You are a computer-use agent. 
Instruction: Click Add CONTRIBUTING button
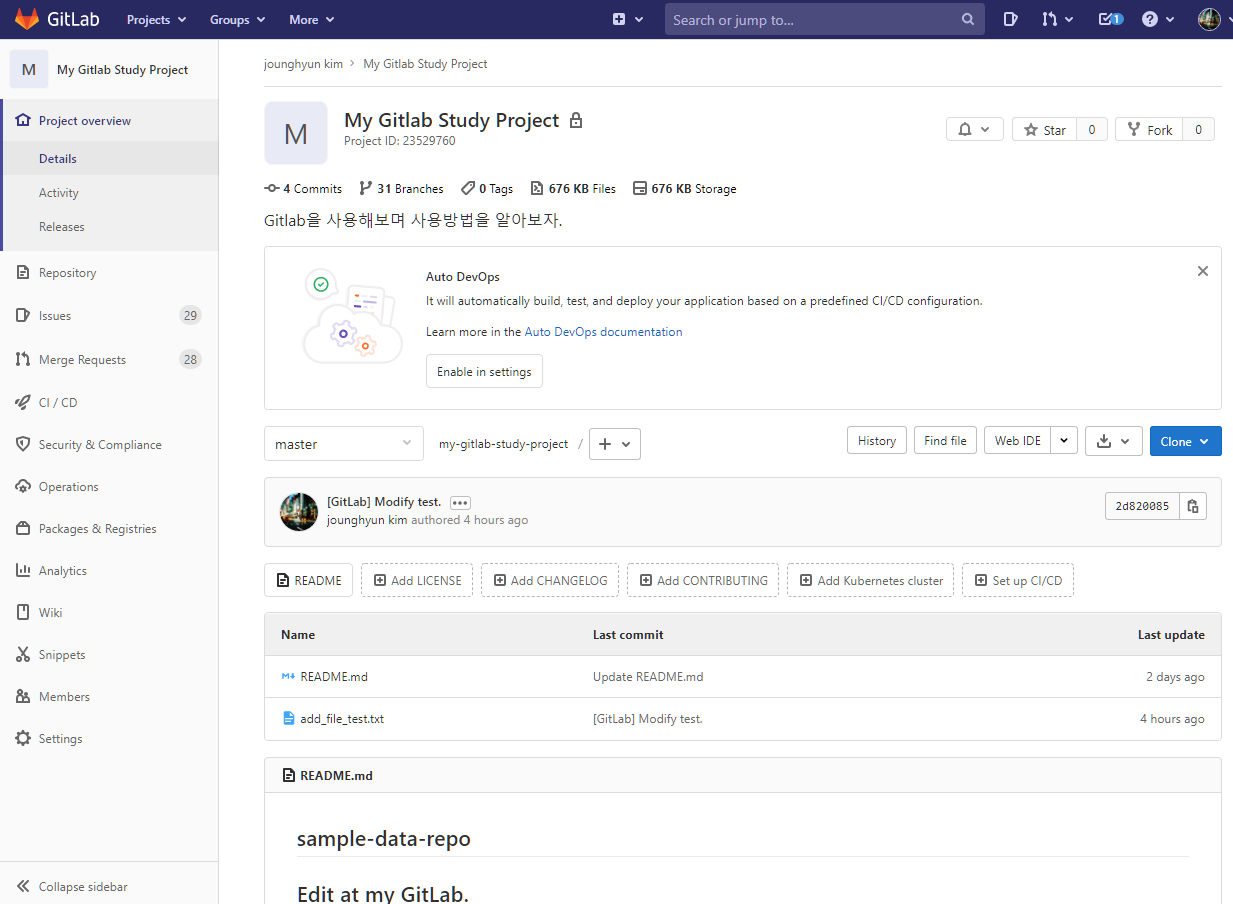(x=703, y=580)
